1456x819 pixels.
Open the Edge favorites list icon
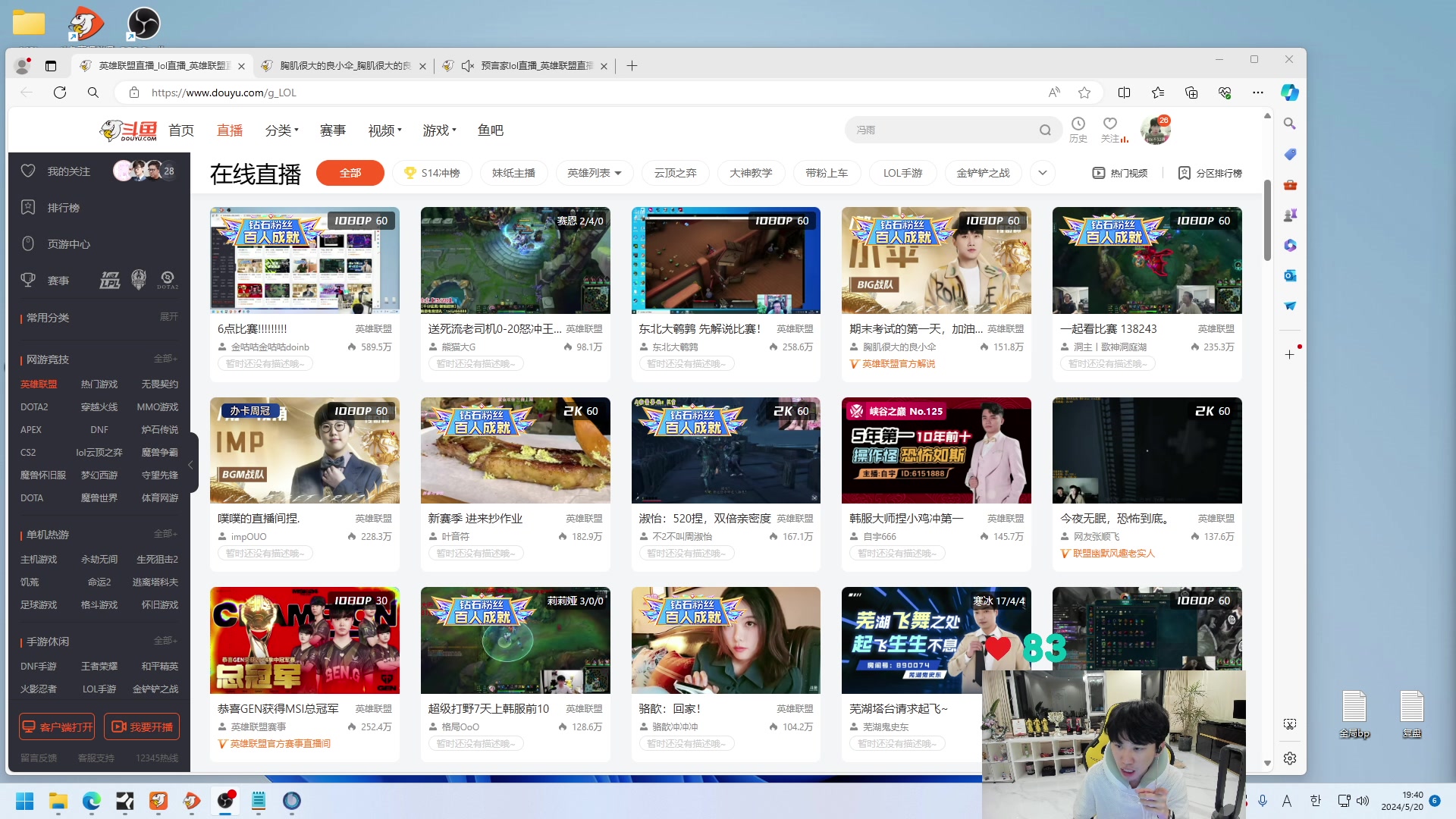click(x=1157, y=93)
